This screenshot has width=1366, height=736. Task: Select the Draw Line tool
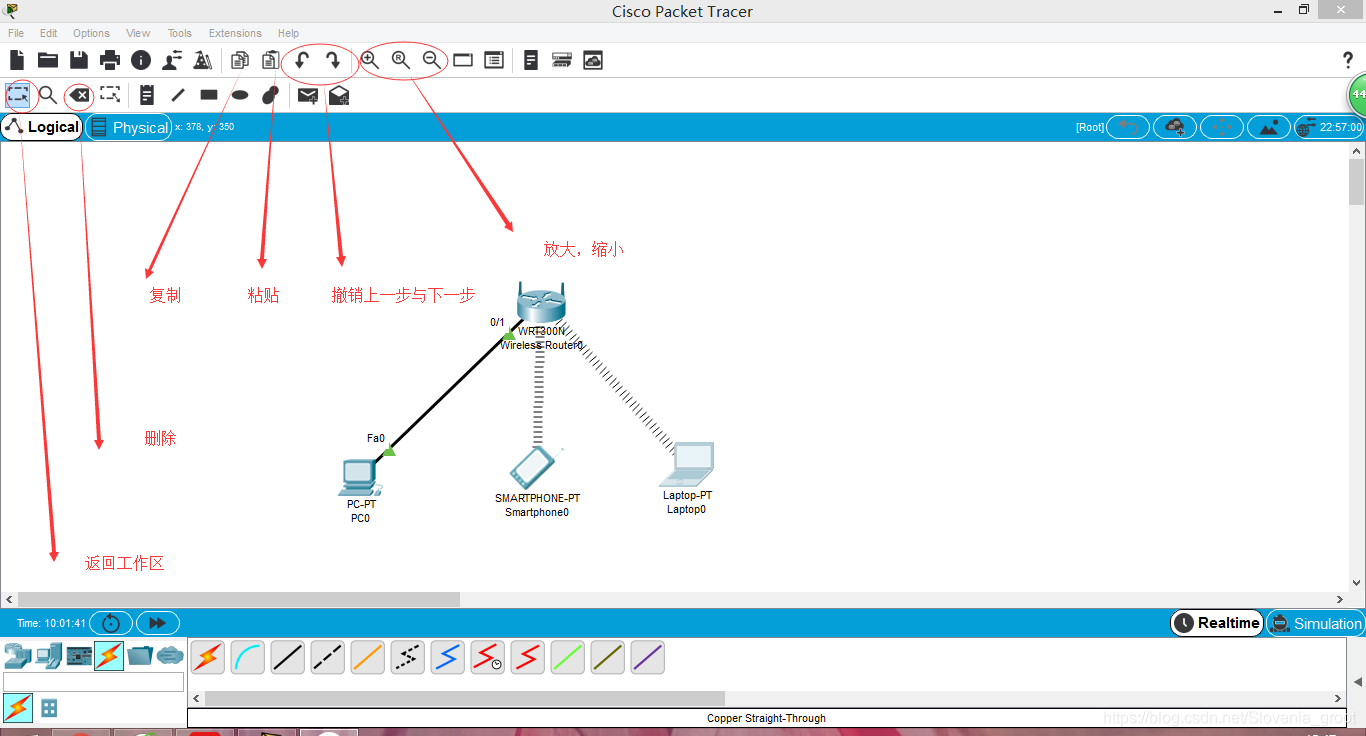[x=178, y=95]
